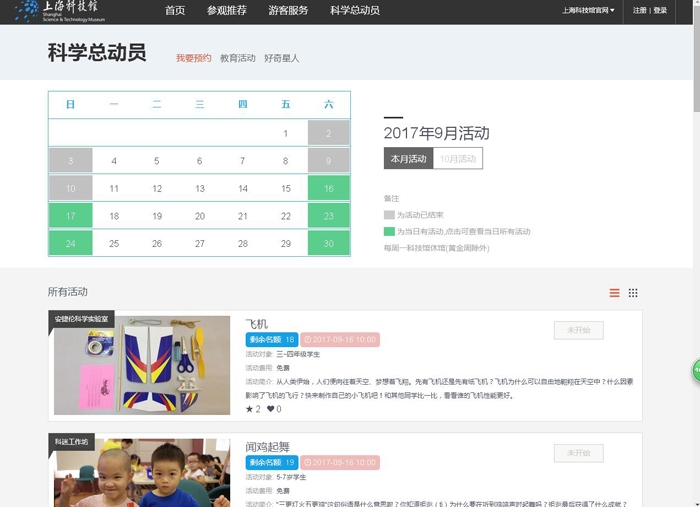The height and width of the screenshot is (507, 700).
Task: Click greyed calendar date 9
Action: coord(329,161)
